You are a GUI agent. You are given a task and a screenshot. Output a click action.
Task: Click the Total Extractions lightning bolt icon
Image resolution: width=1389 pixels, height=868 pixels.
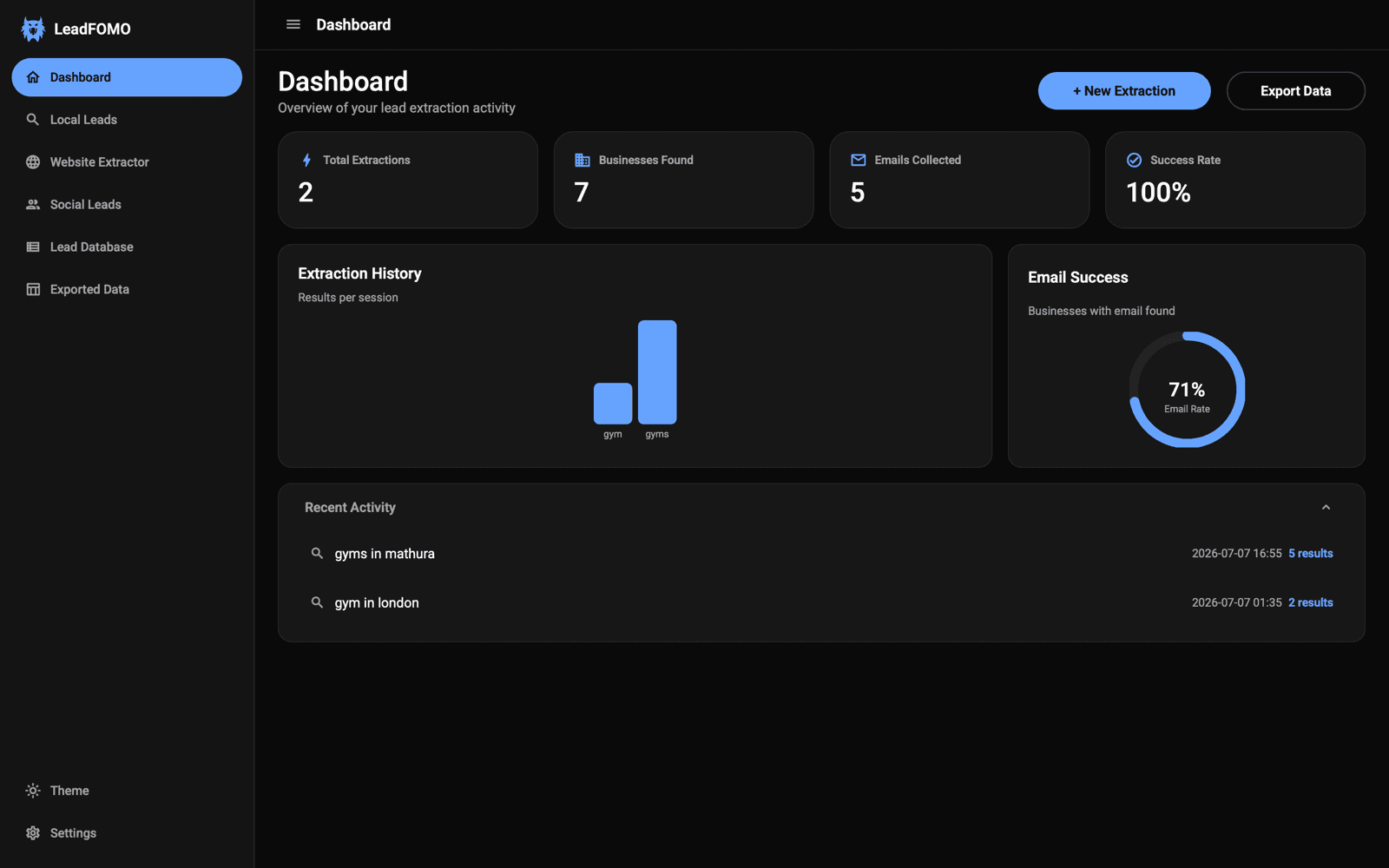[306, 160]
